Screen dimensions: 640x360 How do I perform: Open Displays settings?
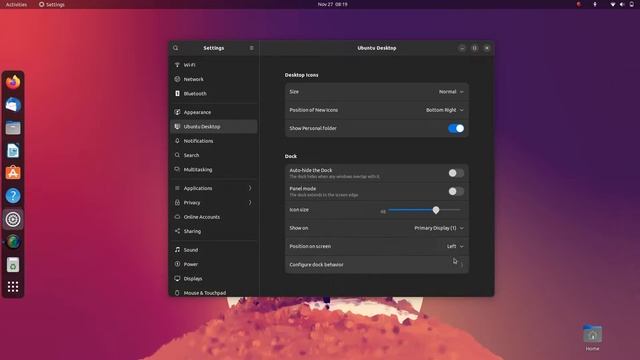click(213, 278)
